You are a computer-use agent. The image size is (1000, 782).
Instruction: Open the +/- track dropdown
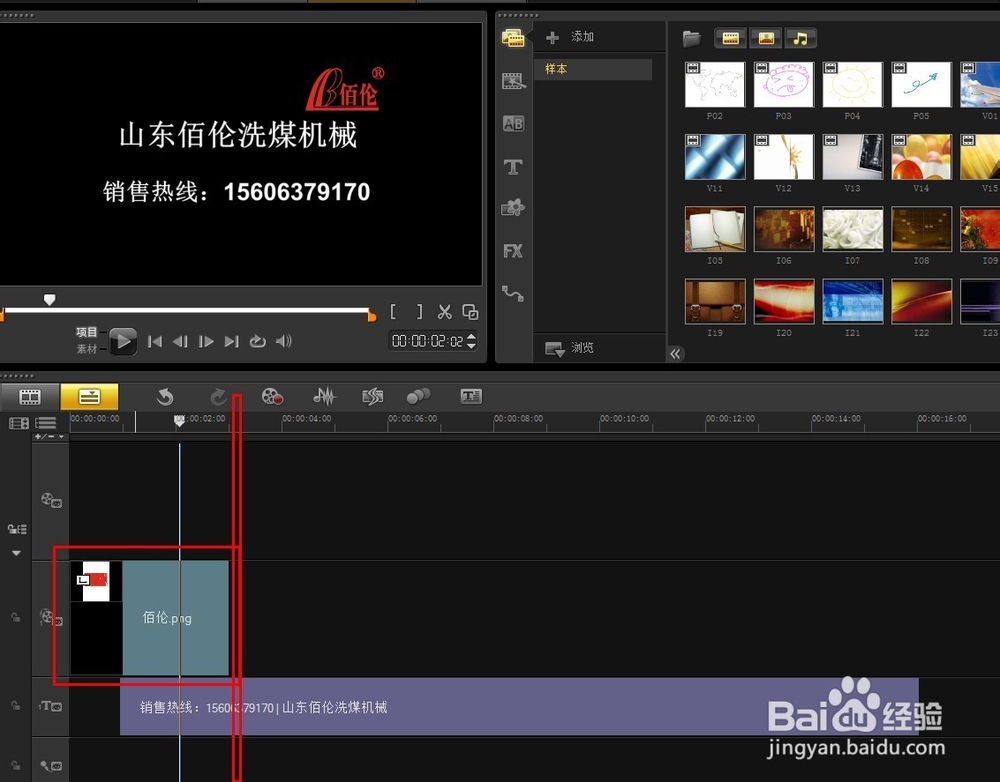50,437
